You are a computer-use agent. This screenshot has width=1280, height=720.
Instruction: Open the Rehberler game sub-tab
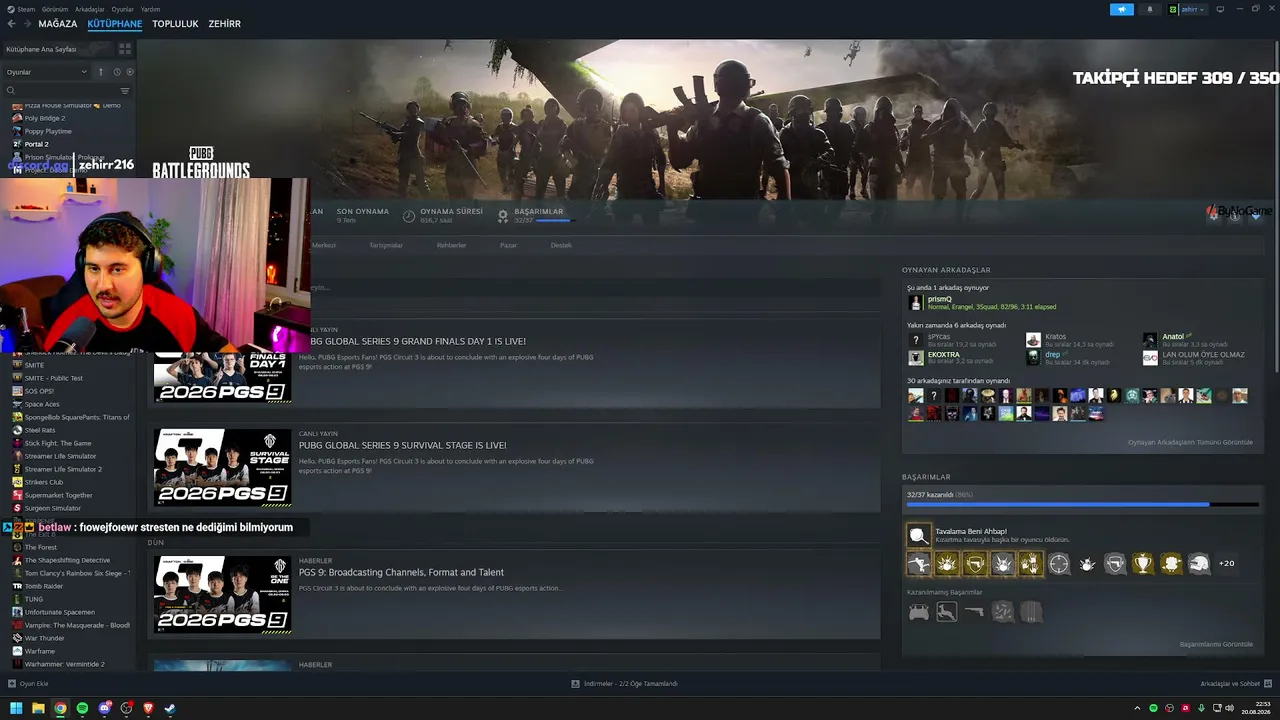pyautogui.click(x=451, y=245)
